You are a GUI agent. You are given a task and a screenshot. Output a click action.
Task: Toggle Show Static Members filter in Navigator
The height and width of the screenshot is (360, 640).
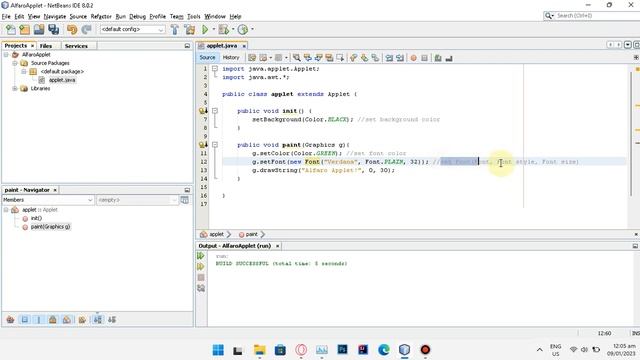point(39,320)
